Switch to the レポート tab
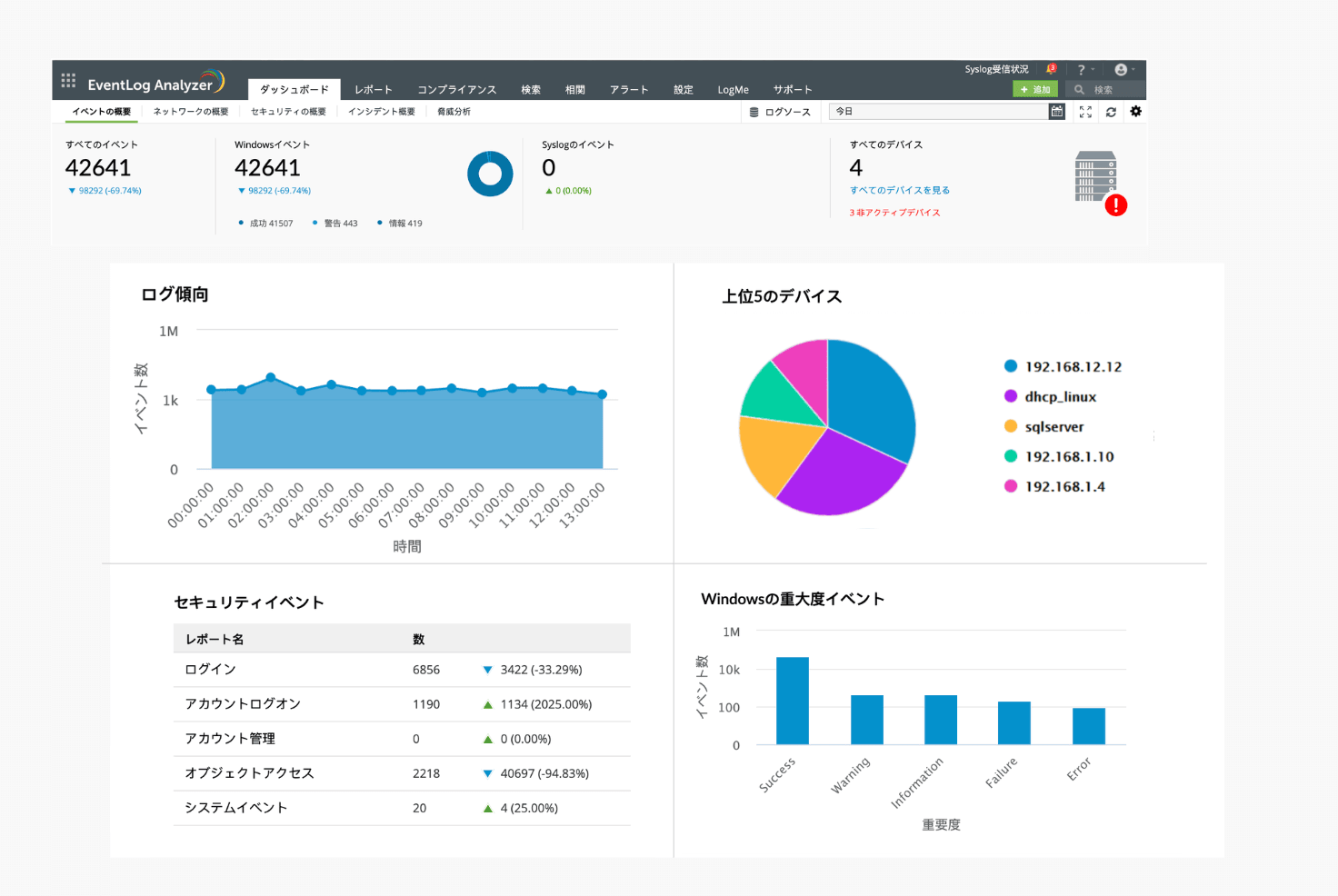This screenshot has height=896, width=1338. (373, 89)
